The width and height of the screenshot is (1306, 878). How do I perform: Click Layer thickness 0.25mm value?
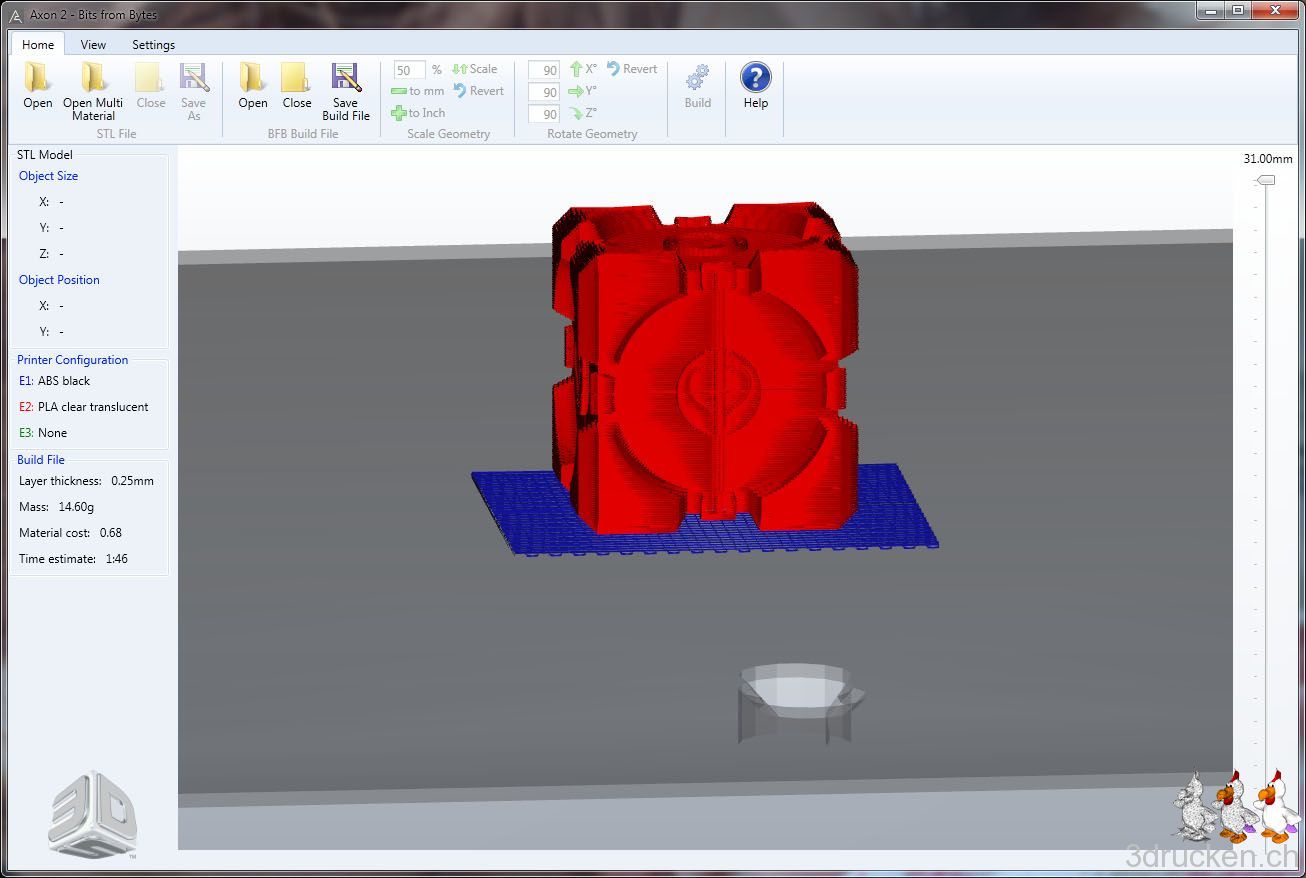pos(132,481)
